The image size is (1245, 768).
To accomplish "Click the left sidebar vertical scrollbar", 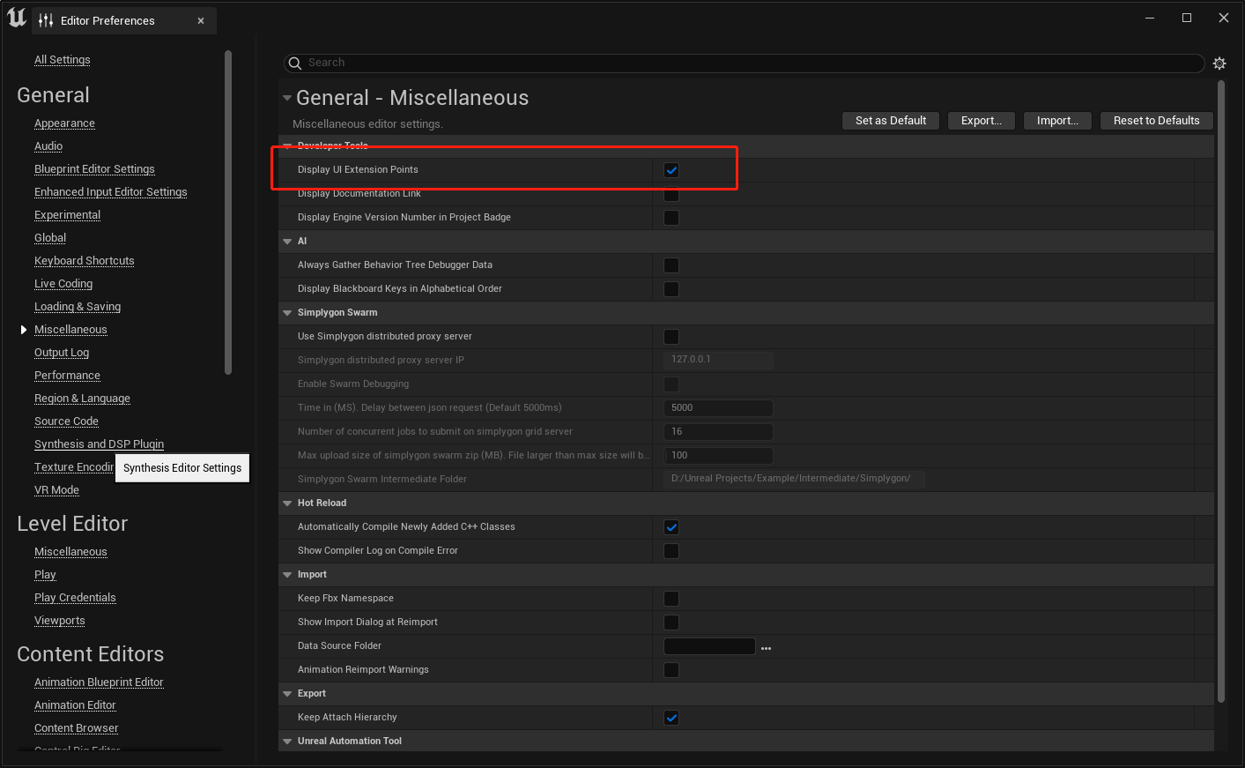I will pyautogui.click(x=228, y=210).
